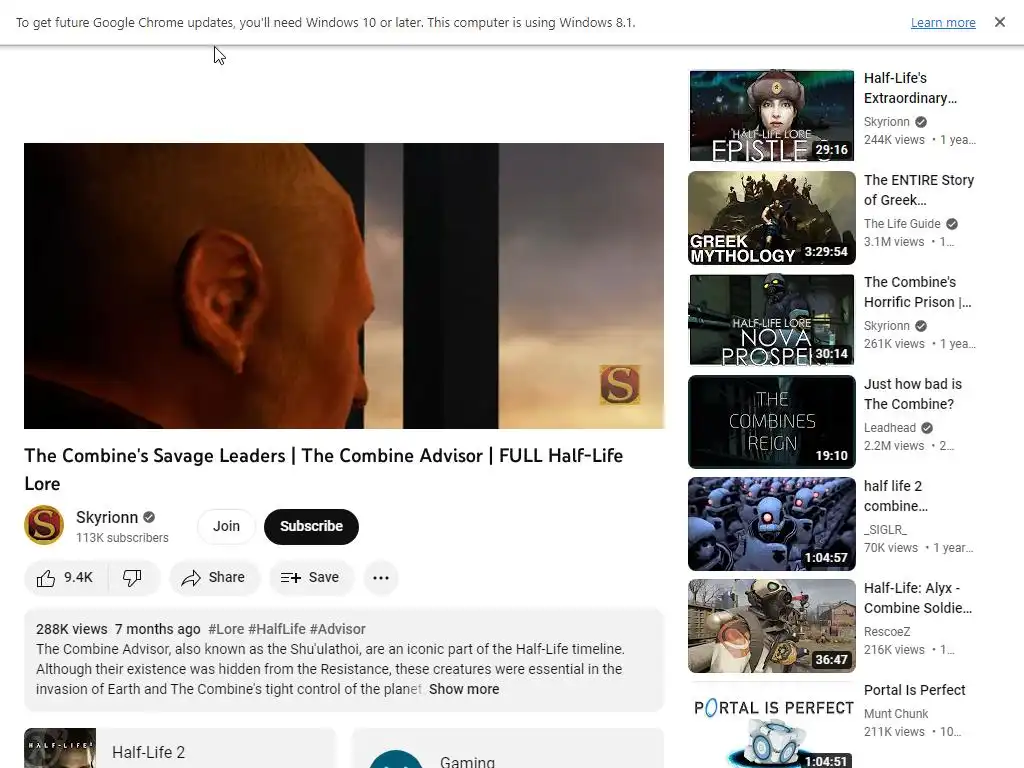Click the Half-Life 2 game cover image
Viewport: 1024px width, 768px height.
[60, 748]
